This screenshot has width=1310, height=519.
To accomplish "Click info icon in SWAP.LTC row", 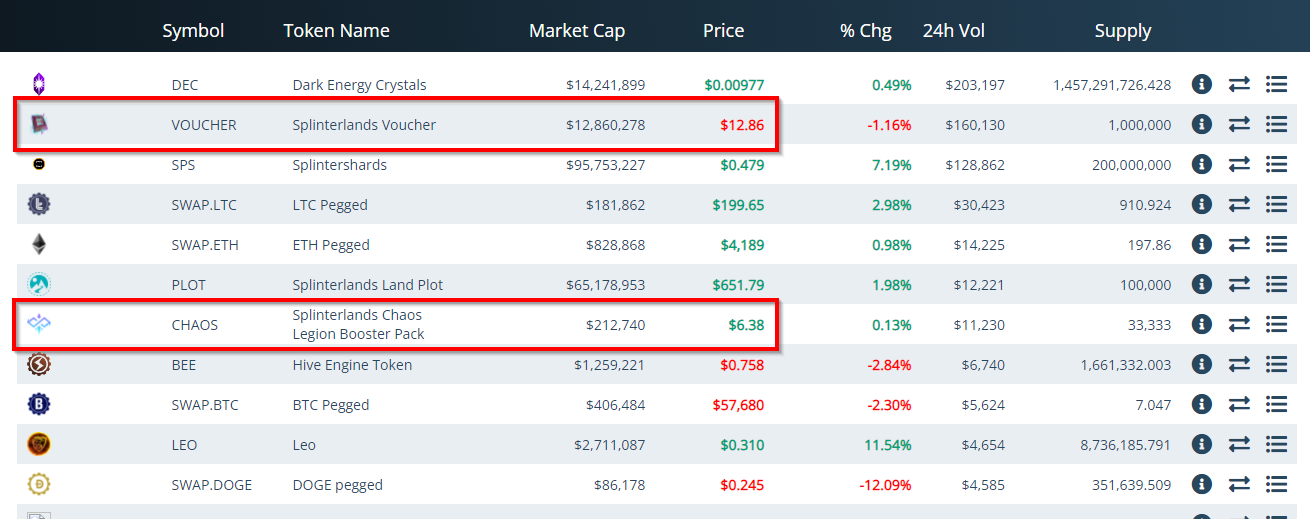I will tap(1202, 204).
